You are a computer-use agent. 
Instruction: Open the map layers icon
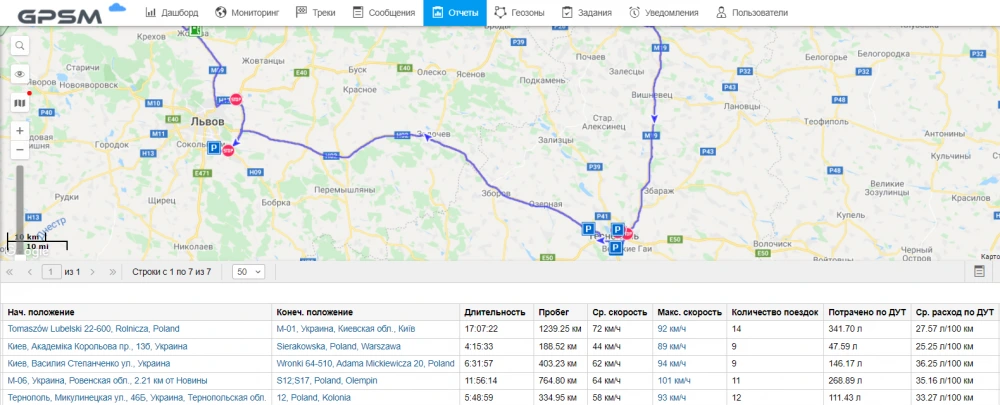pos(20,102)
